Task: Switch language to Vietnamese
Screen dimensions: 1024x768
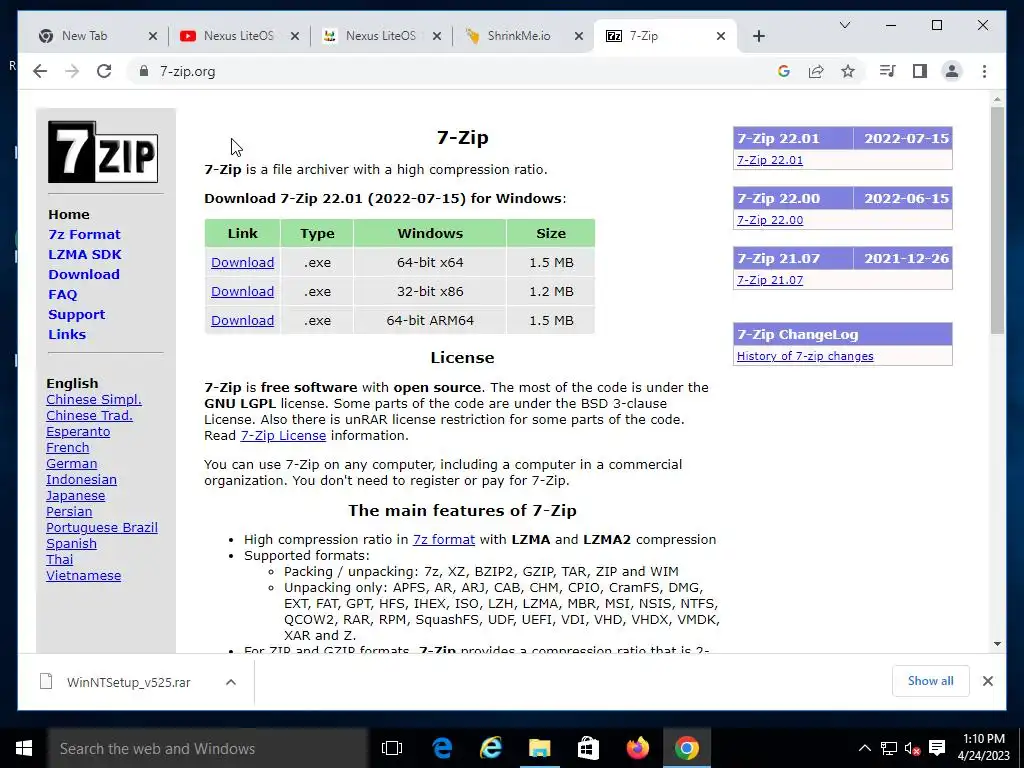Action: tap(84, 575)
